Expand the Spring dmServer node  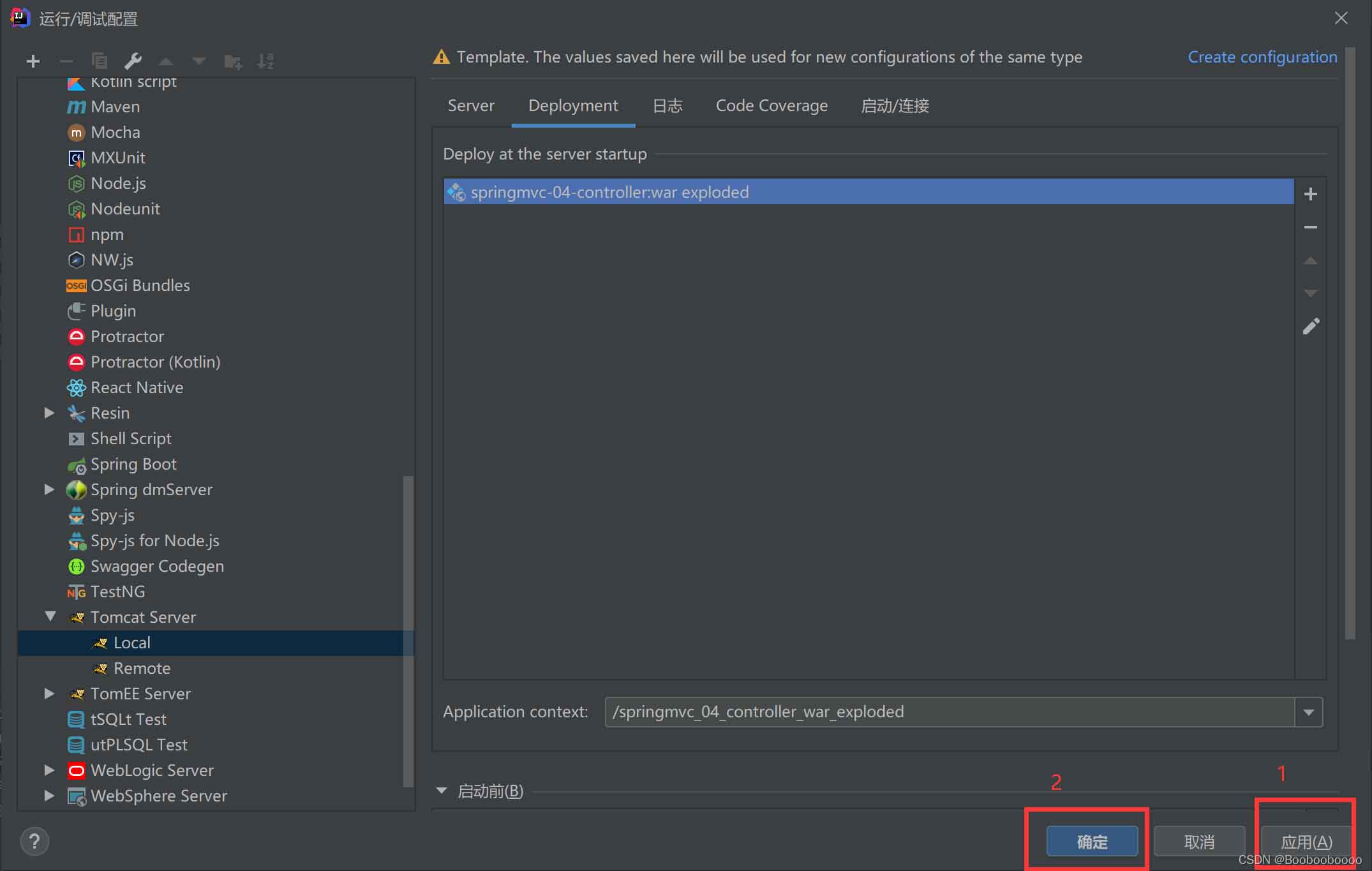49,489
